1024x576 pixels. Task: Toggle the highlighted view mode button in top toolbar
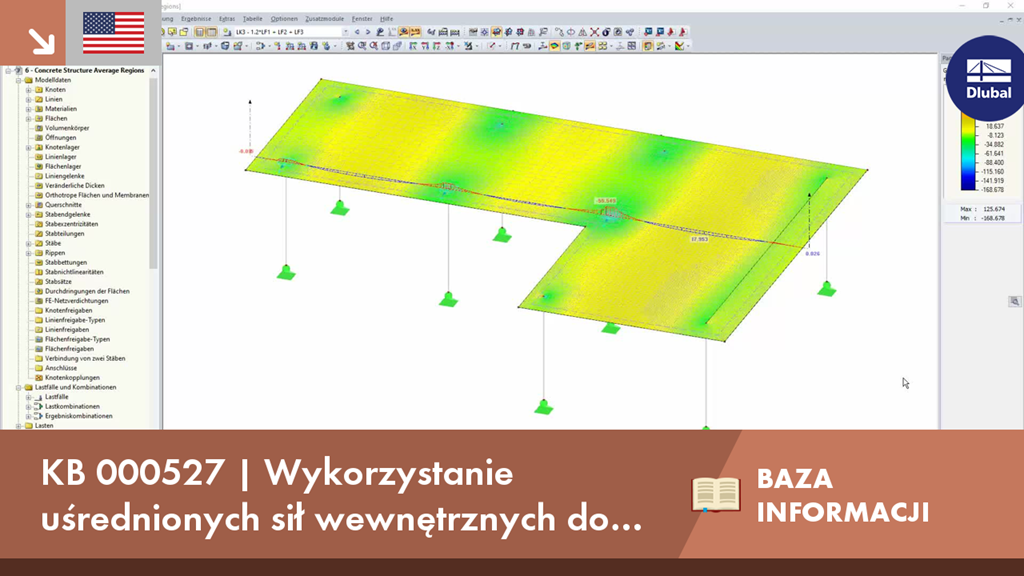[496, 32]
